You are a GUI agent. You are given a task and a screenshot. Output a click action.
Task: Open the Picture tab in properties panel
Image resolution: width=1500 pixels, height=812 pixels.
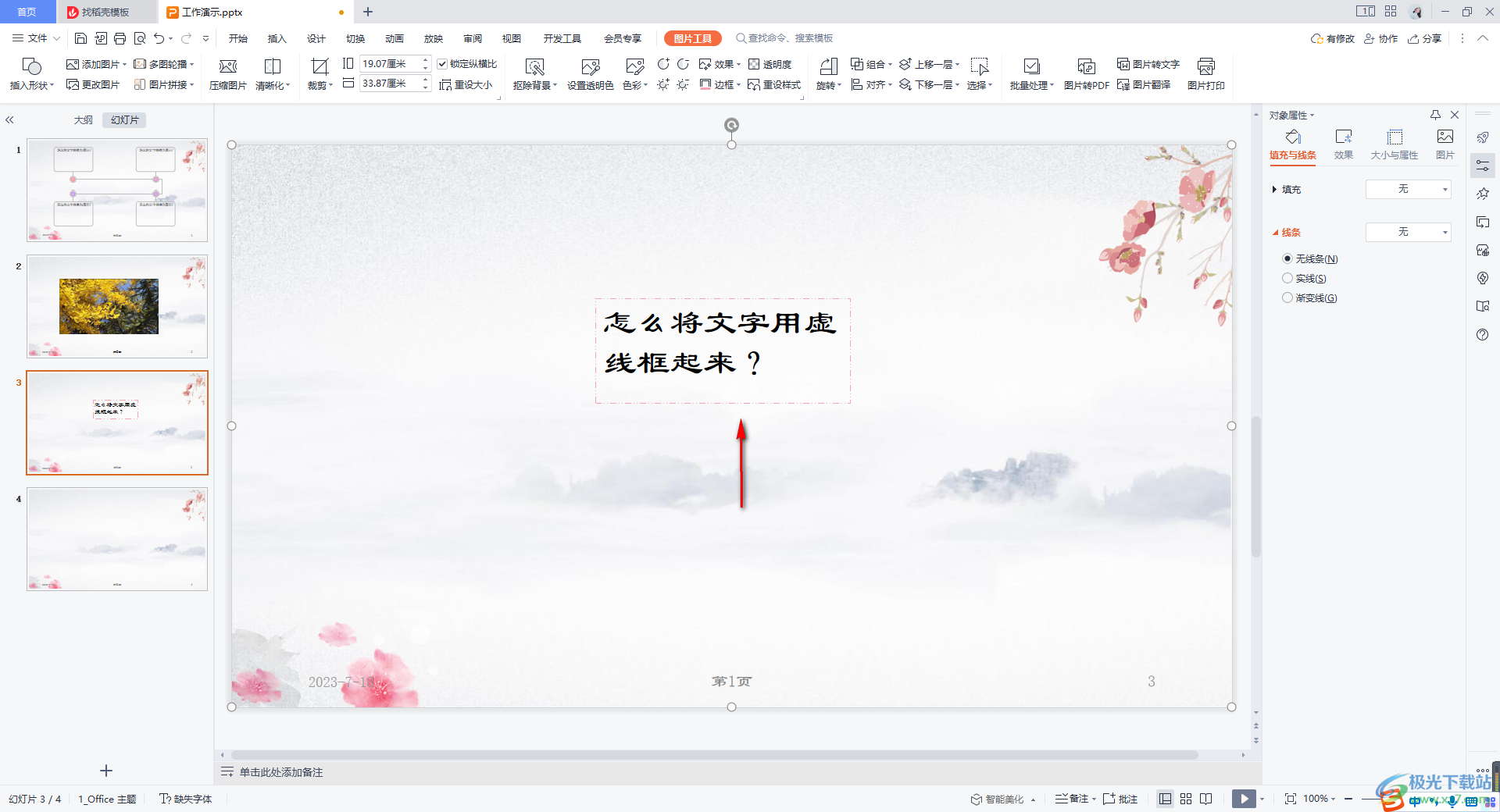coord(1445,145)
